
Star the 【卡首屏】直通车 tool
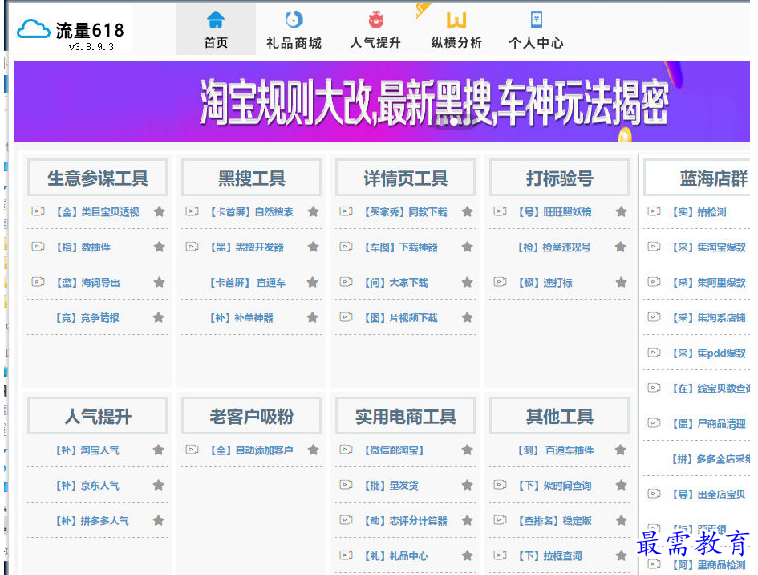[x=313, y=282]
